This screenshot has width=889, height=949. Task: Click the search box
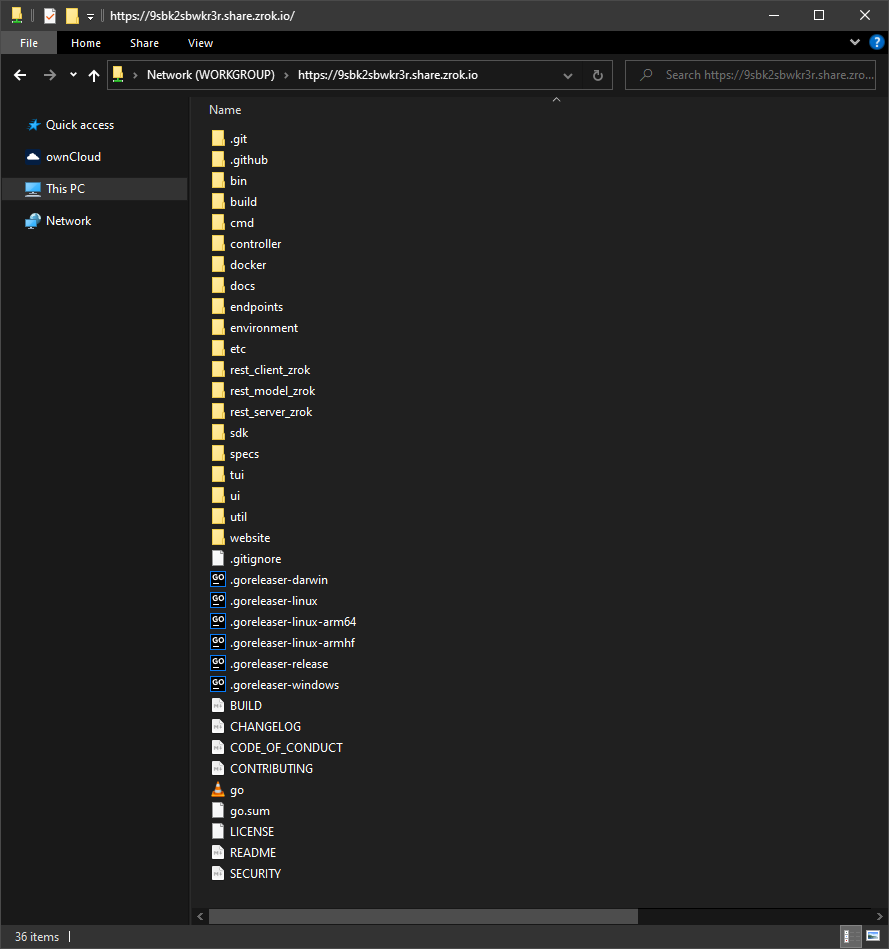coord(750,75)
